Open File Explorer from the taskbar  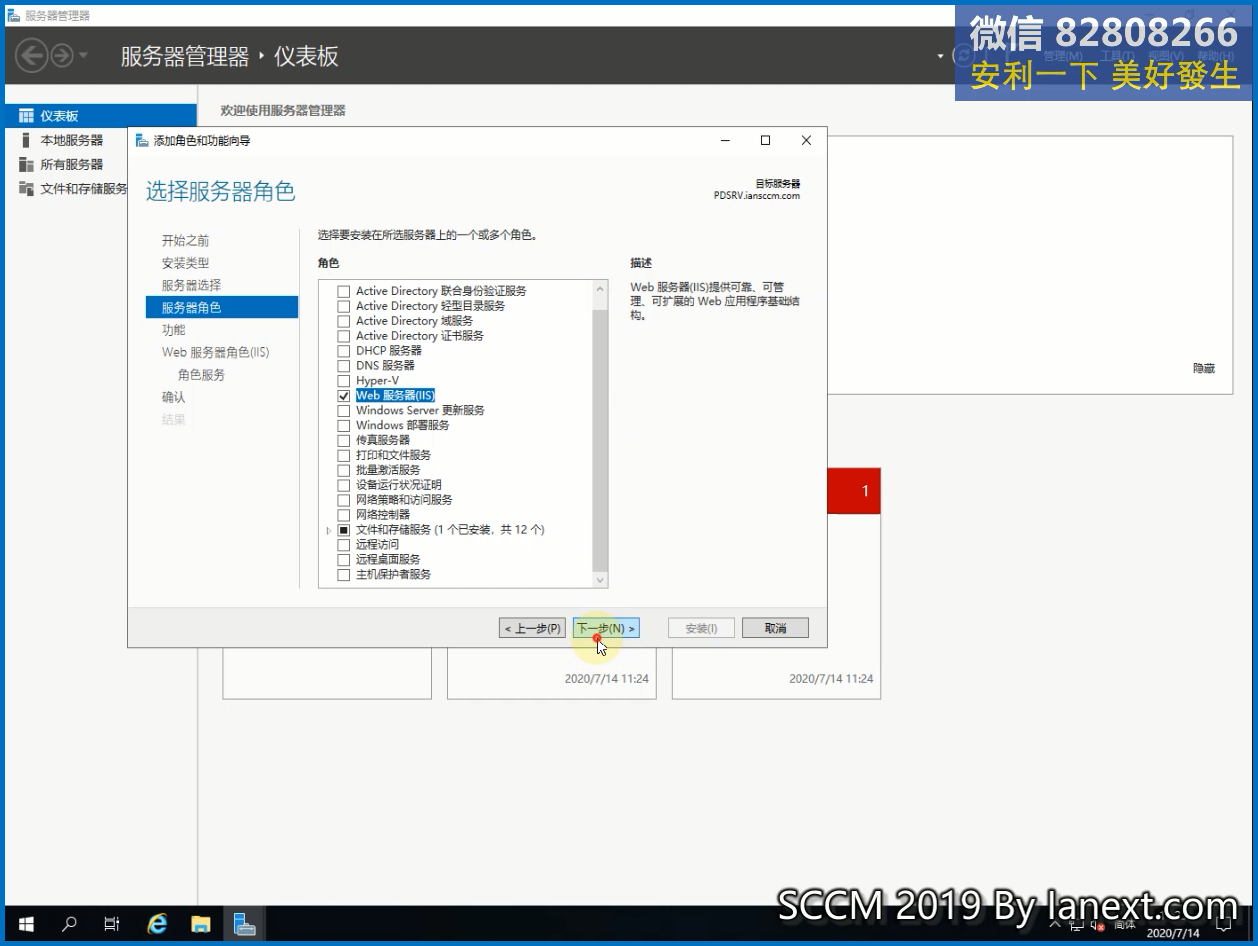(200, 924)
